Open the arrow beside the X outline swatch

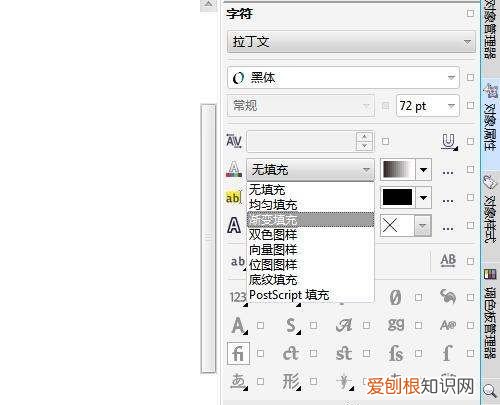(423, 226)
